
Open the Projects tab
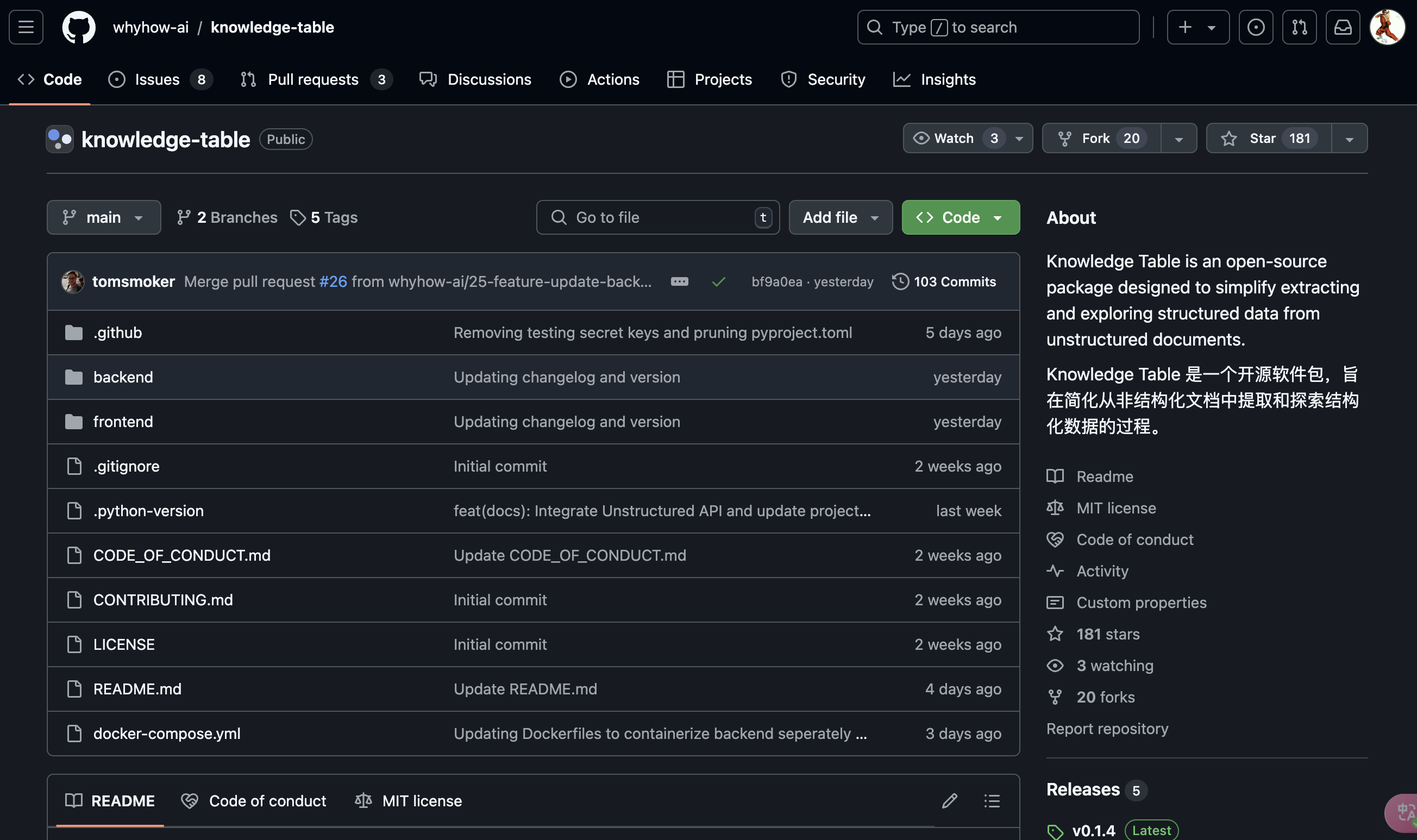(710, 79)
